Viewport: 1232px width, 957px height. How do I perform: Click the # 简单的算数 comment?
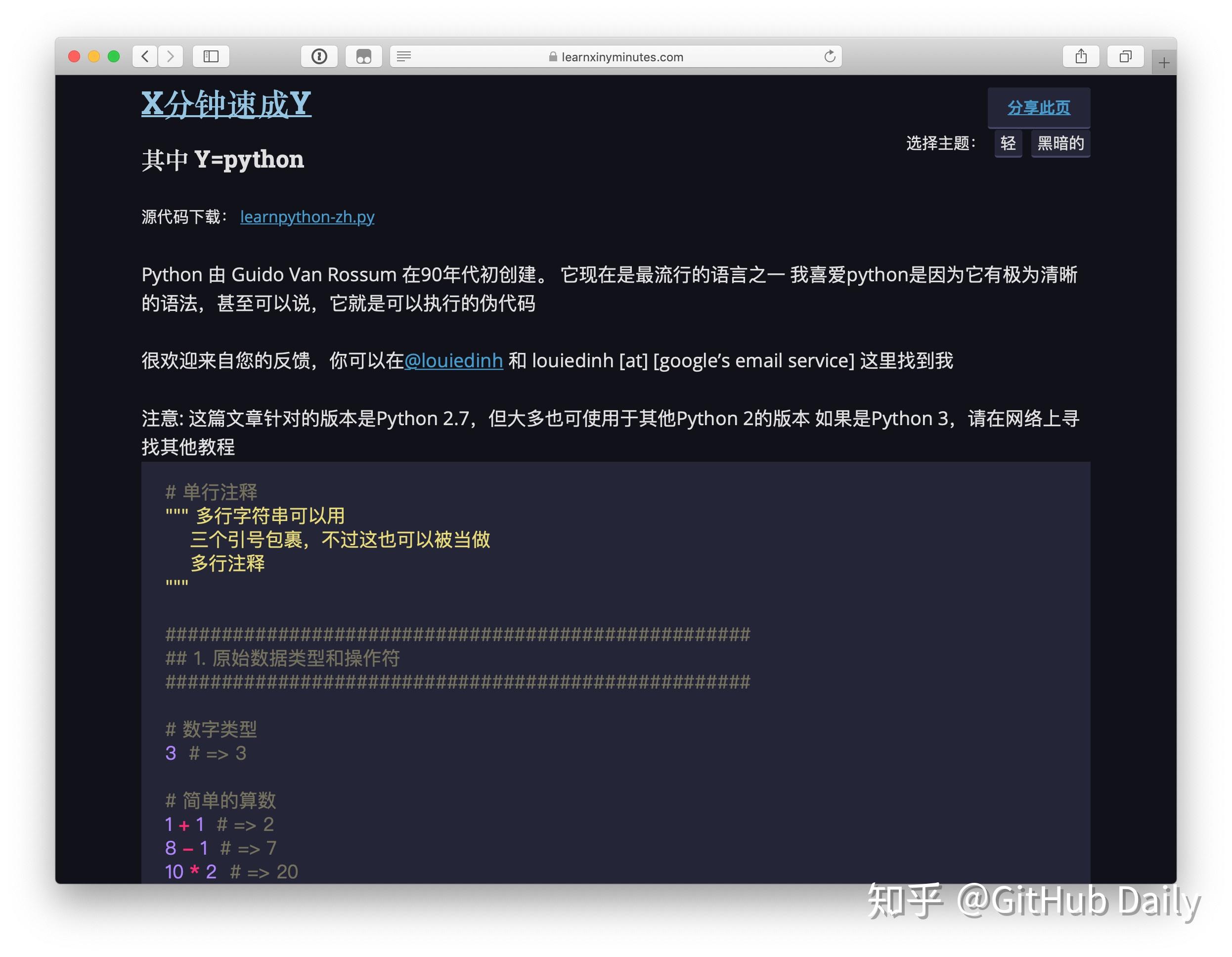click(x=220, y=801)
